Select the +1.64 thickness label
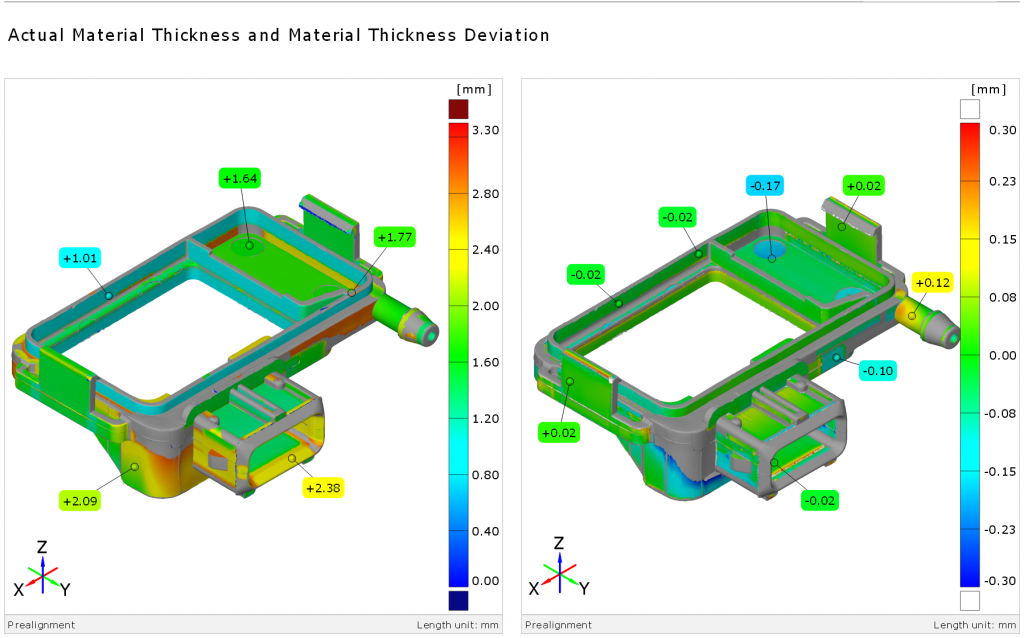The width and height of the screenshot is (1024, 638). pos(240,178)
